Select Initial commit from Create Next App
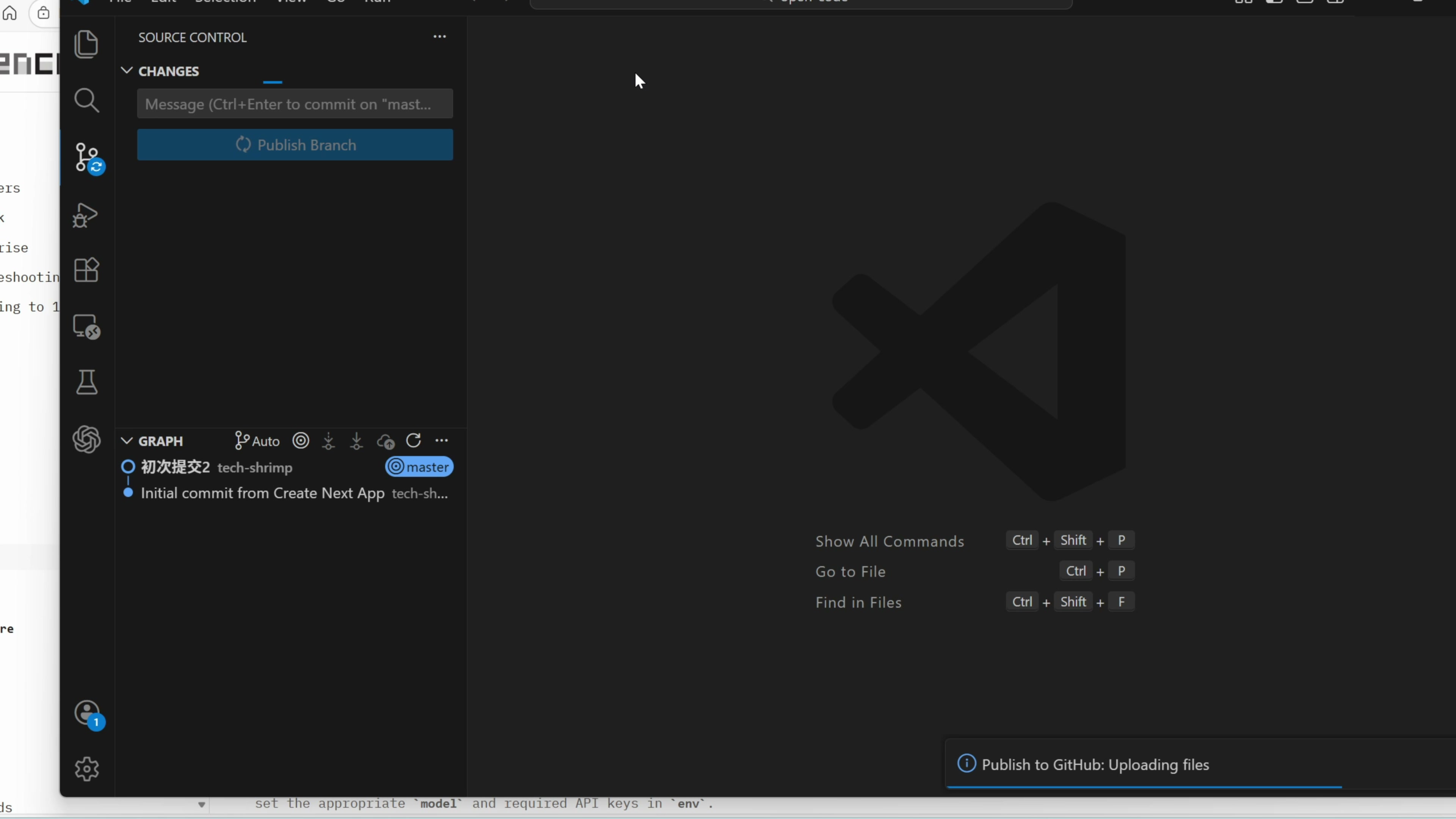 [x=262, y=493]
